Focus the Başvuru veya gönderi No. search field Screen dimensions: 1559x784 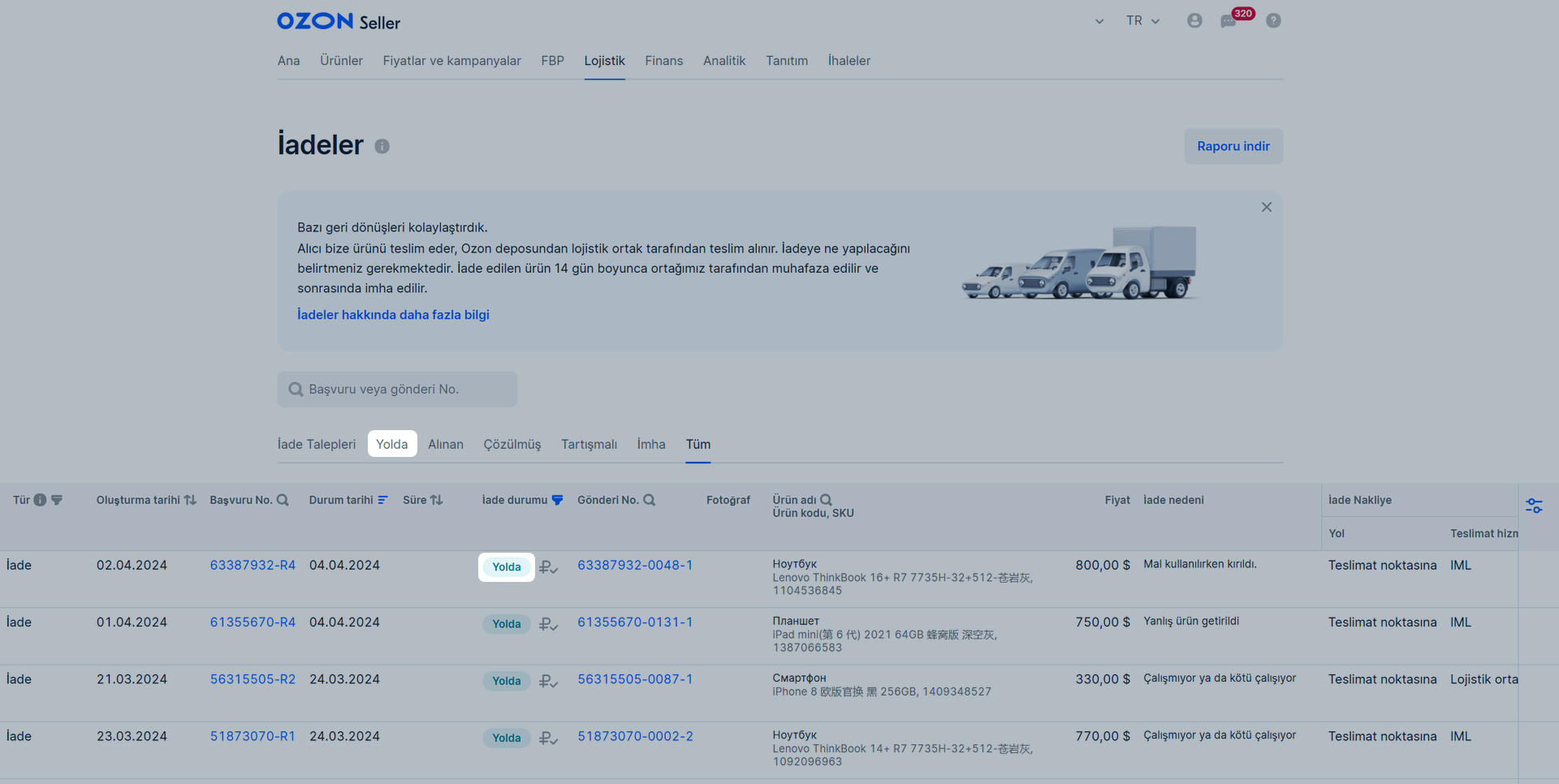(x=397, y=390)
